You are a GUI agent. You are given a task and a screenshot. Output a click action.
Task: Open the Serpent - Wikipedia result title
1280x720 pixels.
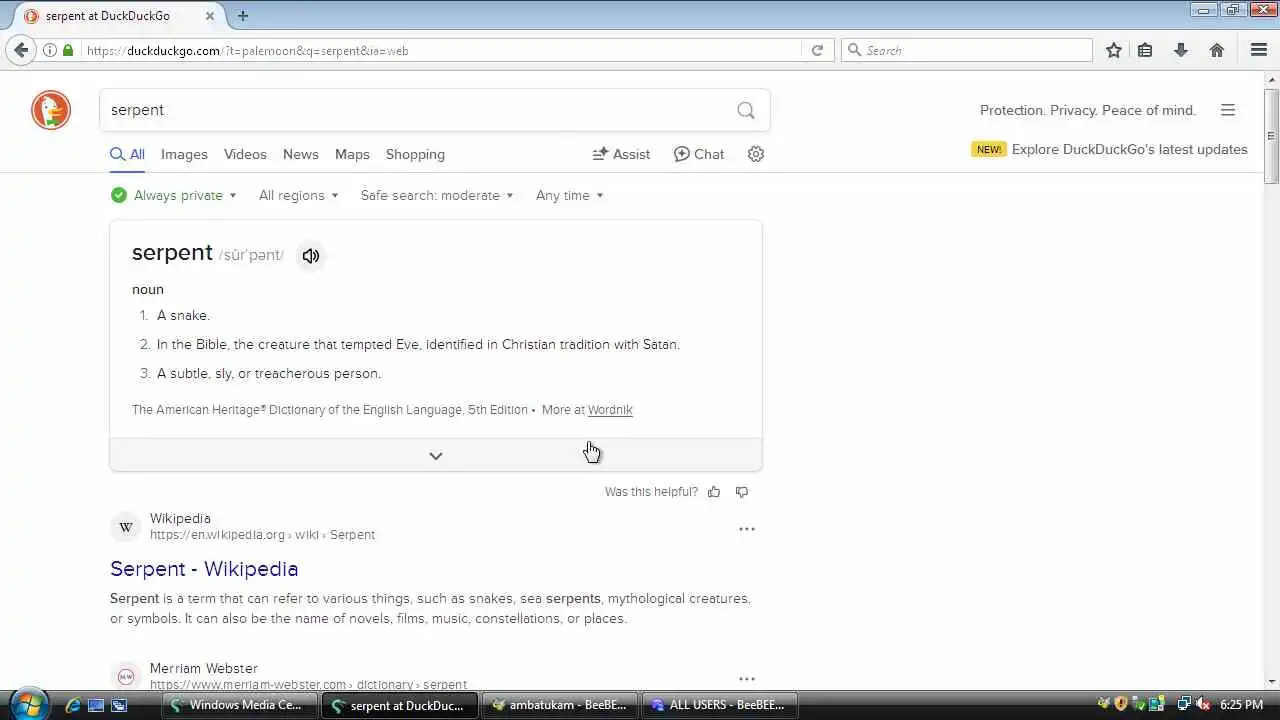point(204,568)
